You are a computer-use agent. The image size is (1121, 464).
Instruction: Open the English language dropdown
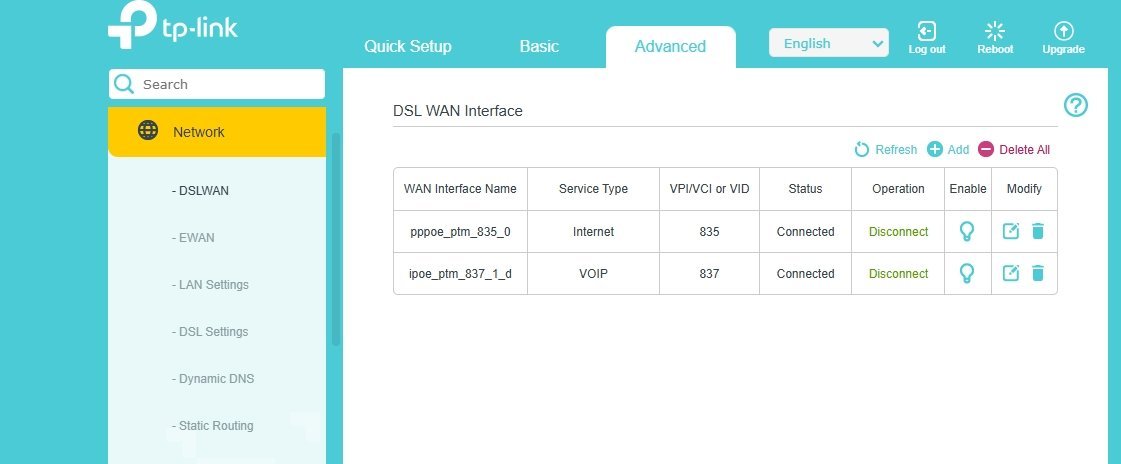pyautogui.click(x=829, y=43)
